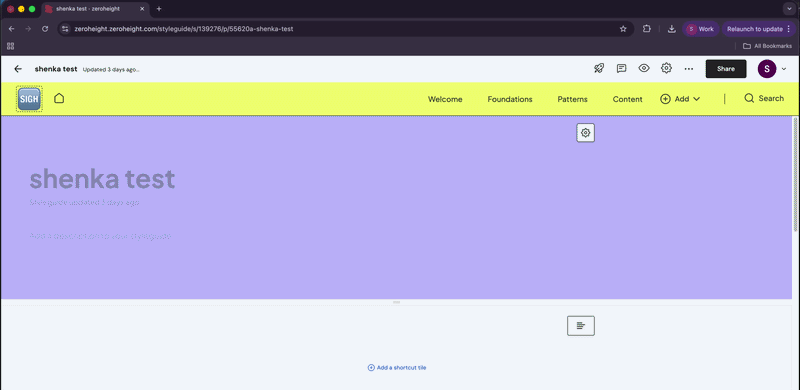Go to home via house icon
This screenshot has height=390, width=800.
[x=59, y=98]
